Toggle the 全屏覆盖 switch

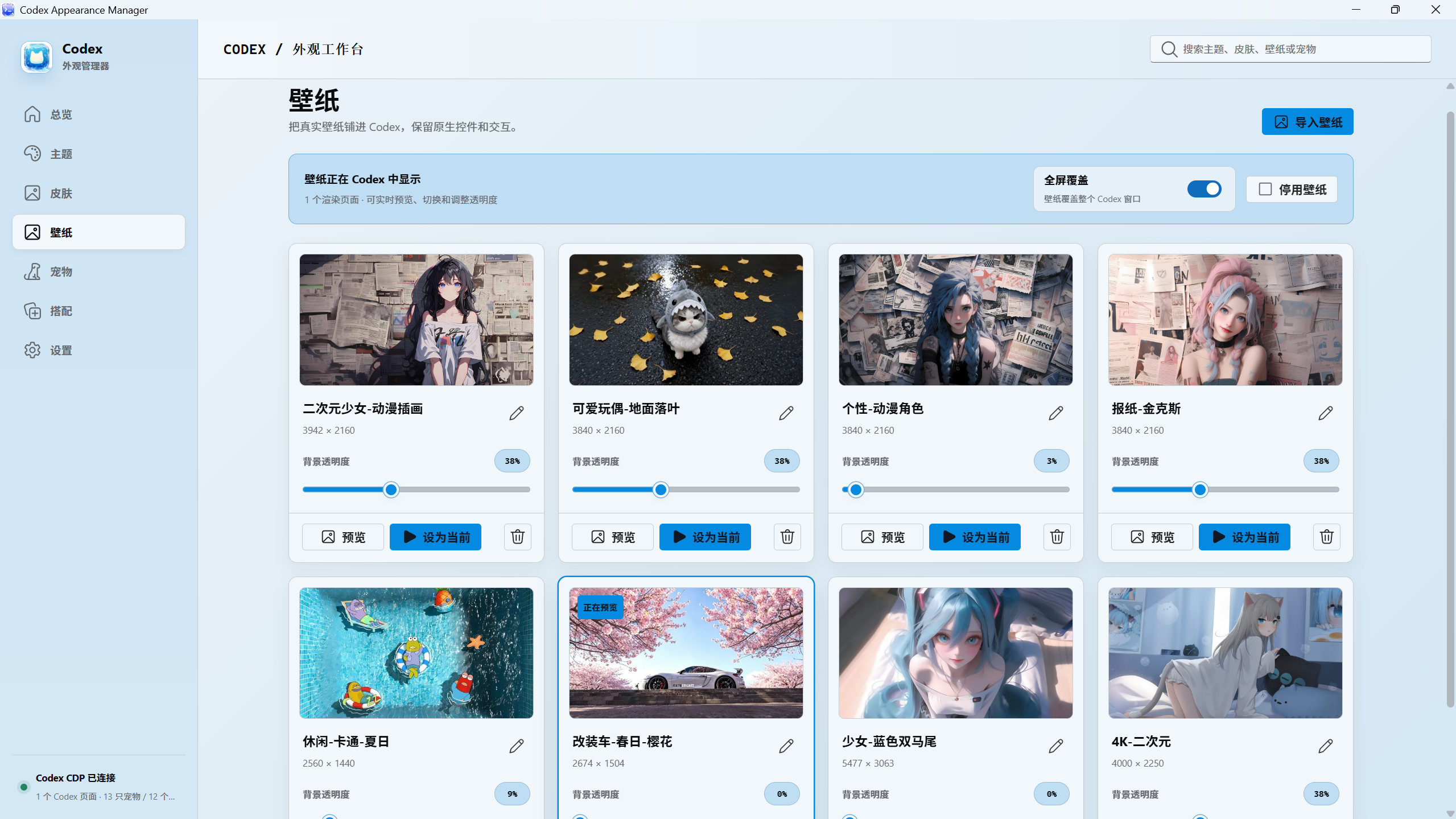pyautogui.click(x=1204, y=189)
